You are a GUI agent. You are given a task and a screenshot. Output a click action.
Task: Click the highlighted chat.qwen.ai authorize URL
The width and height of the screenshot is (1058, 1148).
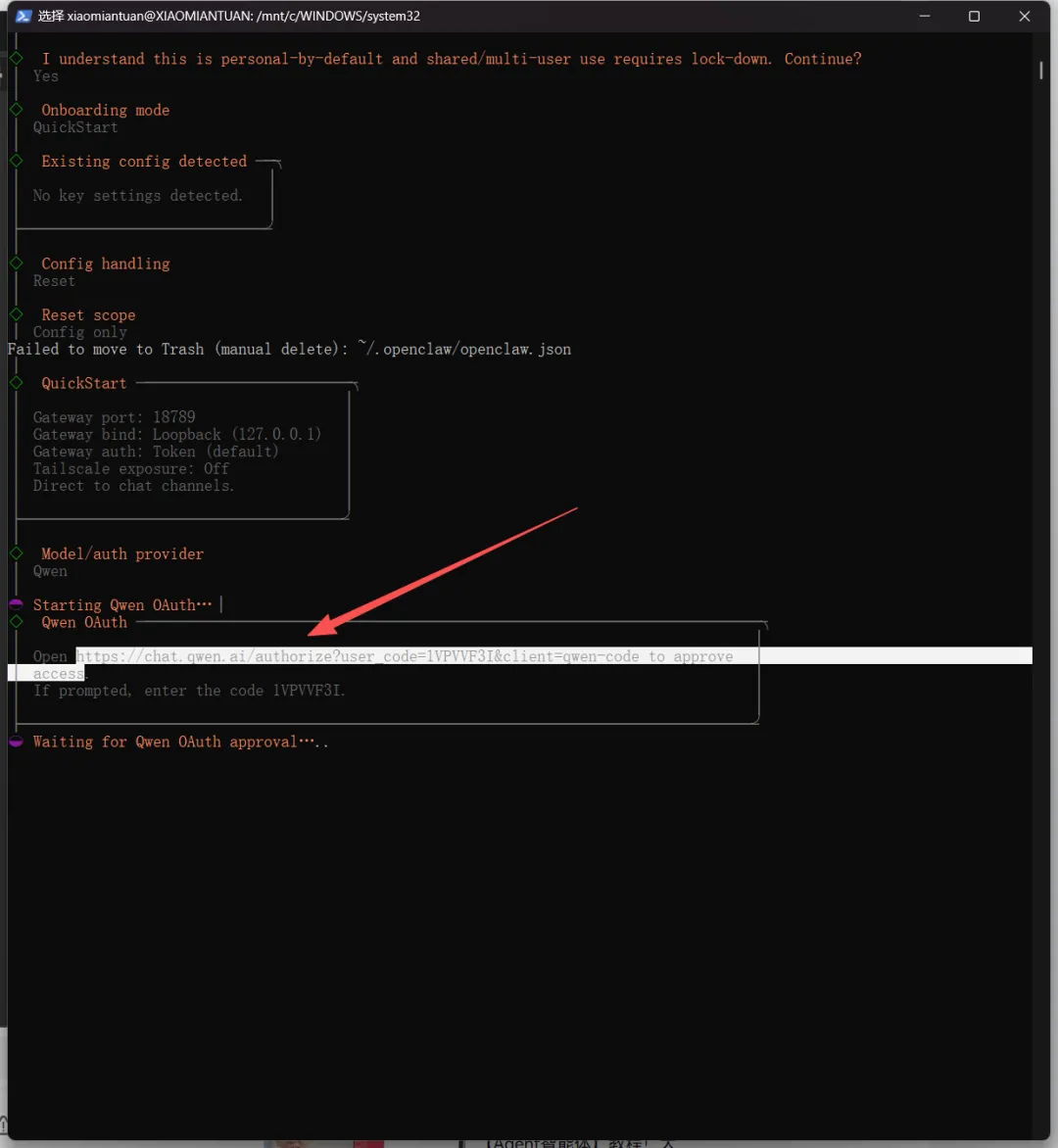tap(358, 656)
